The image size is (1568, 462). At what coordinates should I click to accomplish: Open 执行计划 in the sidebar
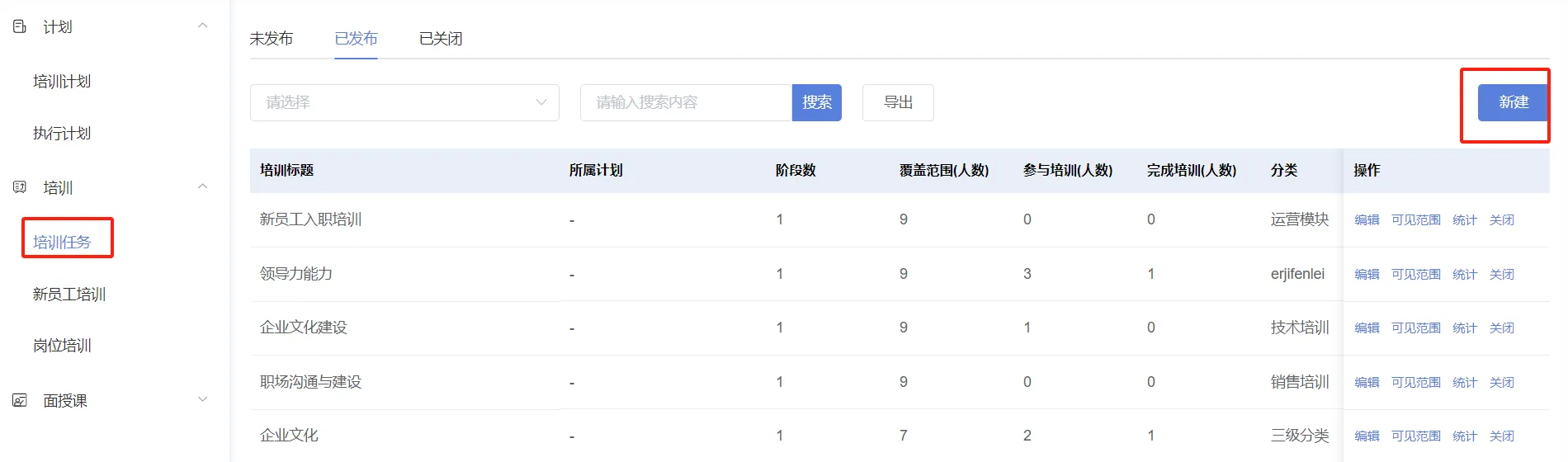click(x=62, y=134)
